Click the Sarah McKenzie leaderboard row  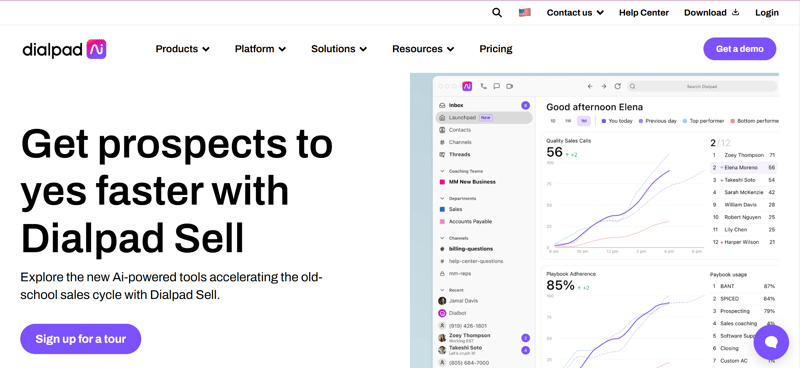pyautogui.click(x=744, y=192)
